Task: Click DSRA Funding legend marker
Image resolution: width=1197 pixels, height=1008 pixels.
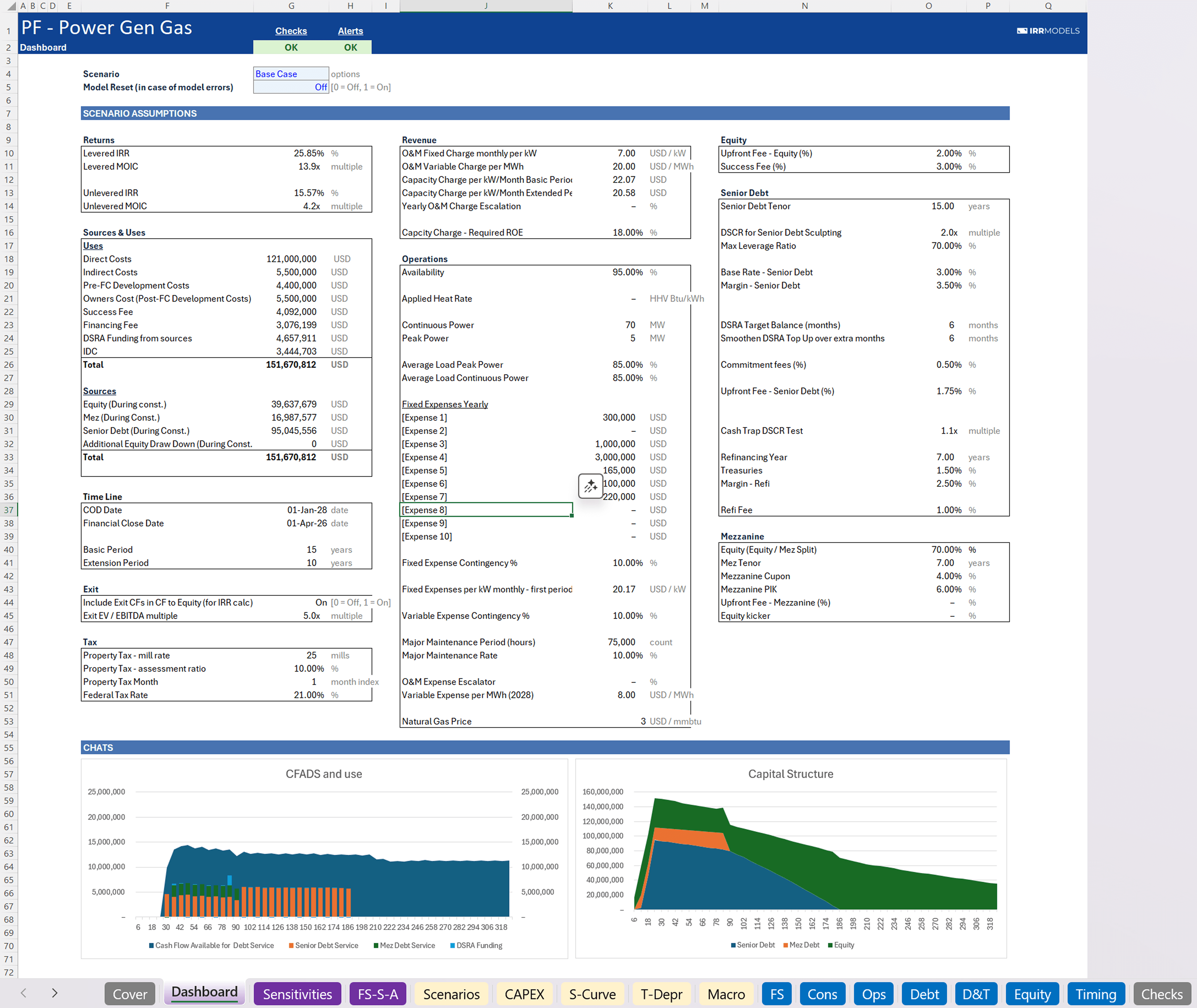Action: [x=453, y=945]
